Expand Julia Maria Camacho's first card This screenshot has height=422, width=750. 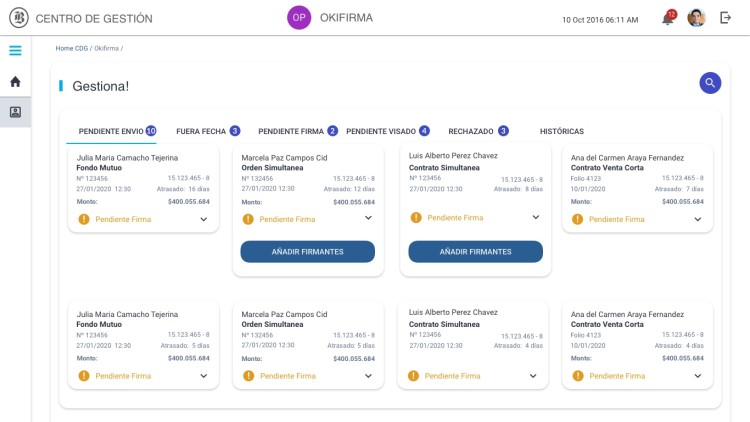click(204, 219)
